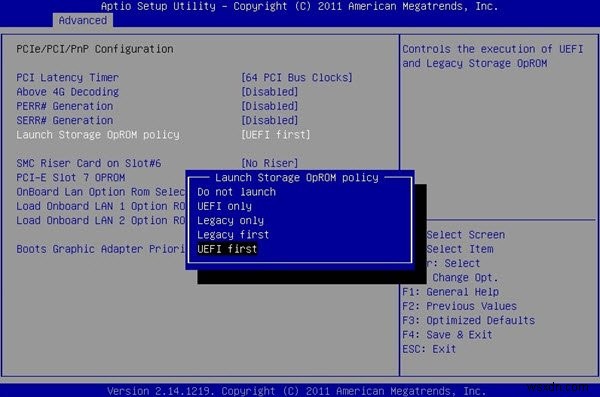Image resolution: width=600 pixels, height=397 pixels.
Task: Click ESC: Exit hint
Action: (x=429, y=349)
